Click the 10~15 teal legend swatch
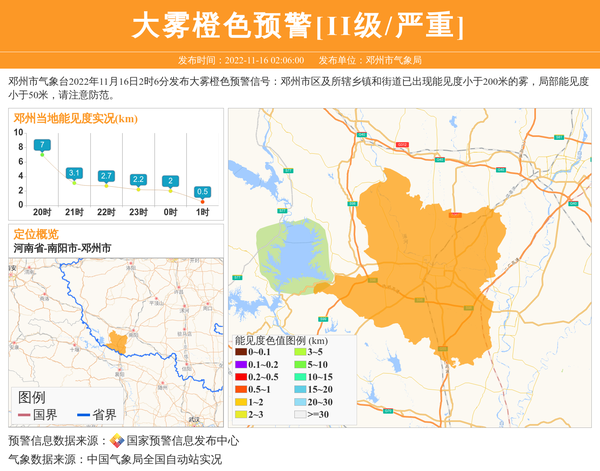The image size is (600, 471). [300, 377]
